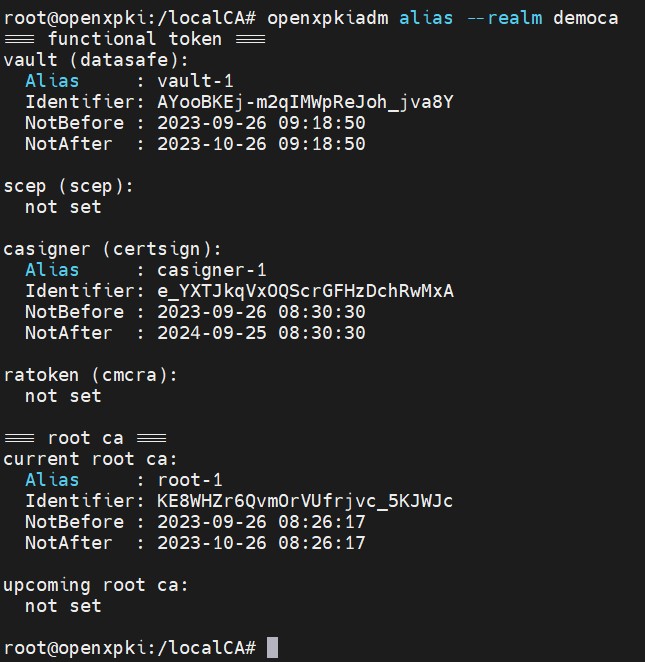Screen dimensions: 645x662
Task: Click the 'casigner (certsign):' label
Action: tap(112, 250)
